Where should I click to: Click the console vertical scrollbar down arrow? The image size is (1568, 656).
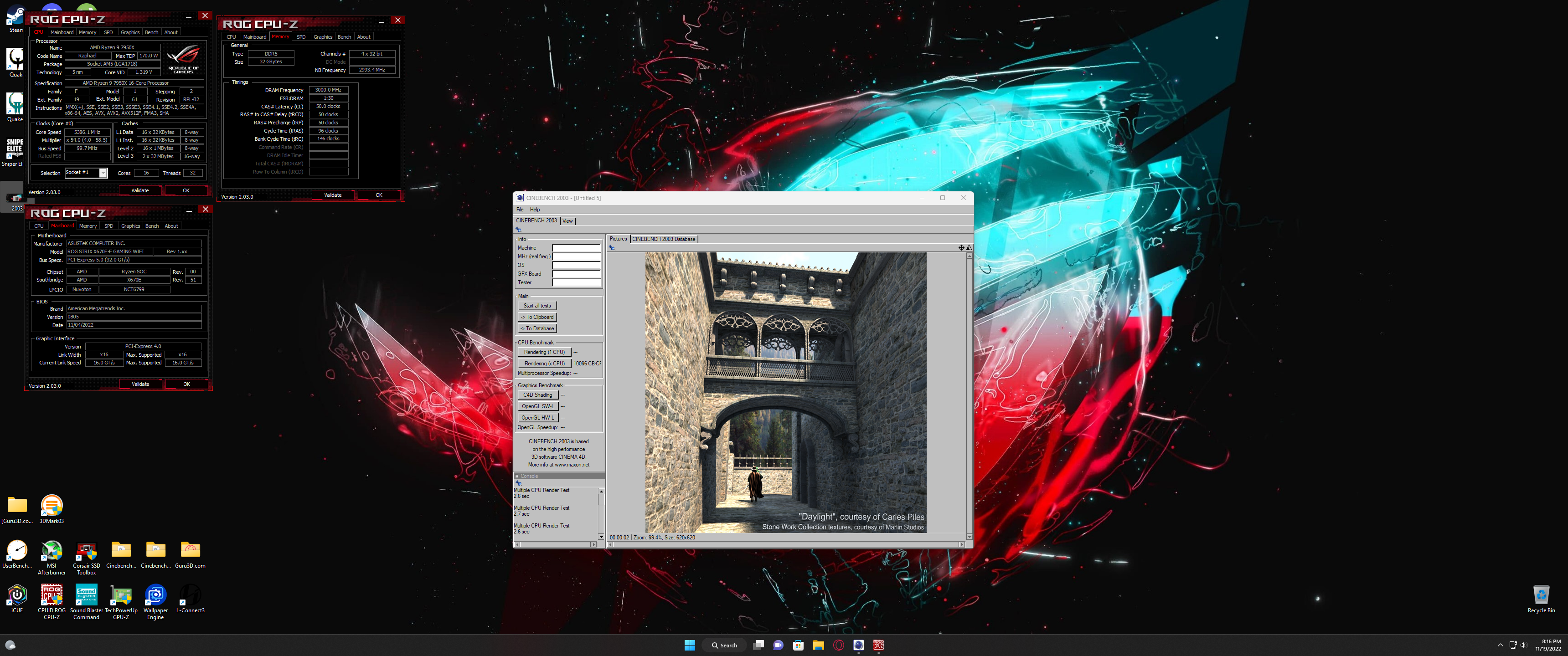(601, 537)
